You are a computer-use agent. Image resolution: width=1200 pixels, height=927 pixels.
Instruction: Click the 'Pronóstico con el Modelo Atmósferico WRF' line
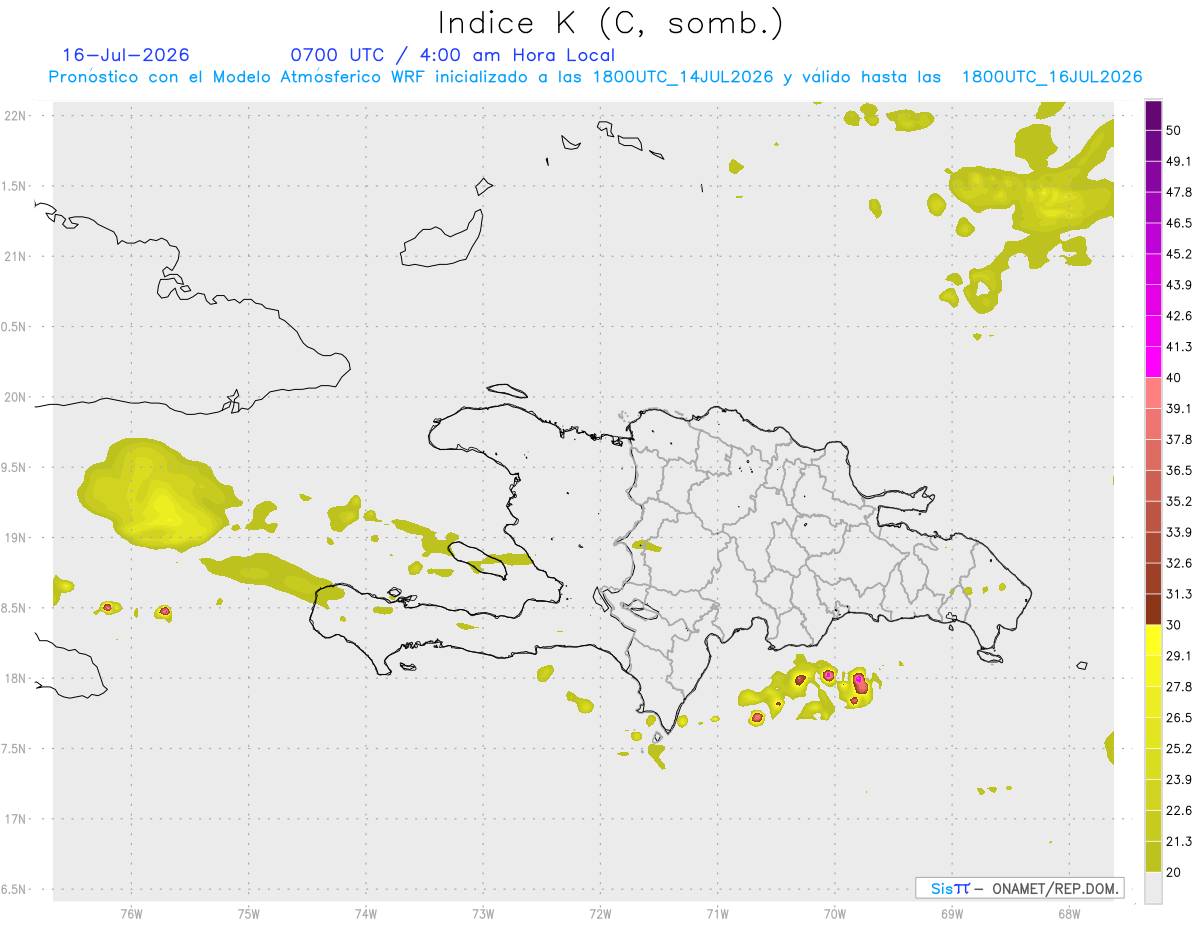coord(595,77)
